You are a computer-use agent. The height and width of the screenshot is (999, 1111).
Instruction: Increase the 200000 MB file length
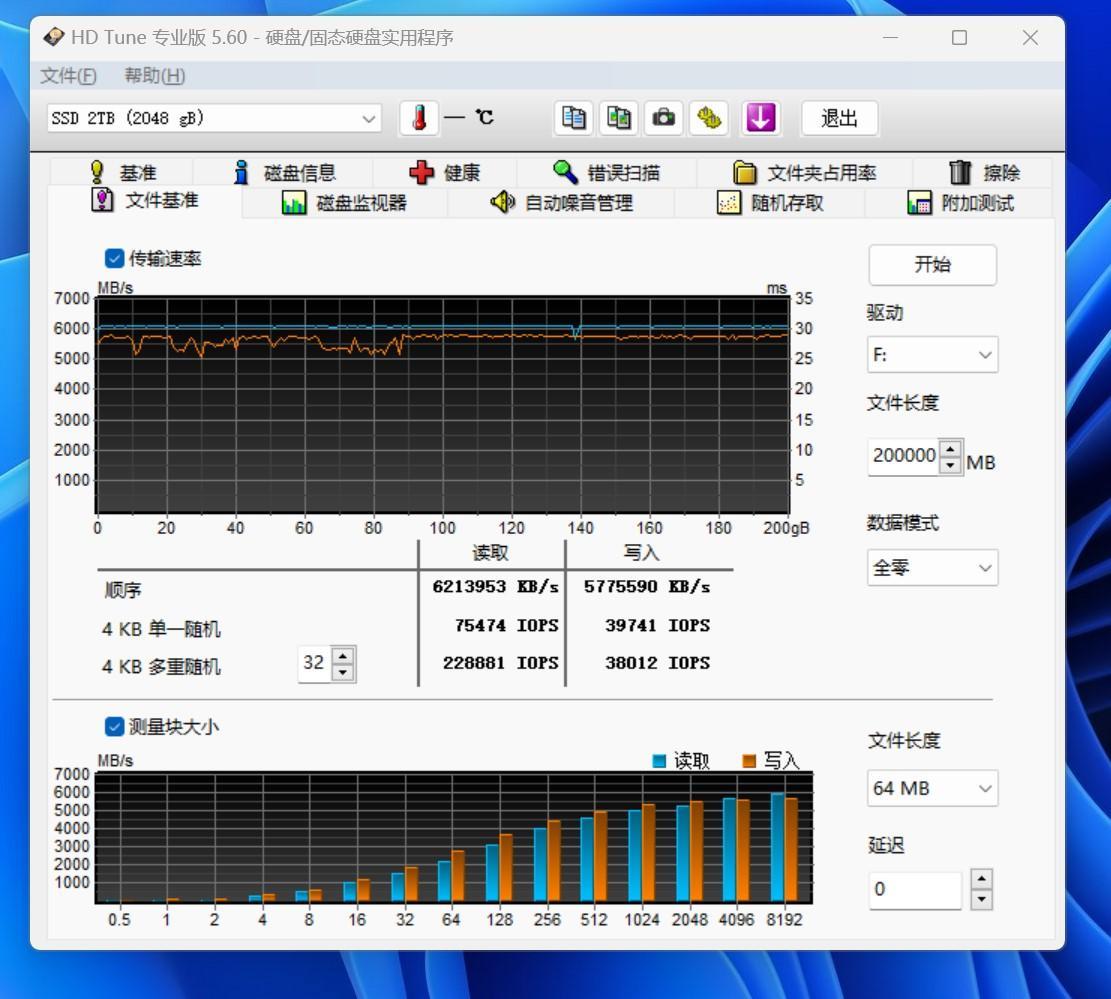click(950, 448)
